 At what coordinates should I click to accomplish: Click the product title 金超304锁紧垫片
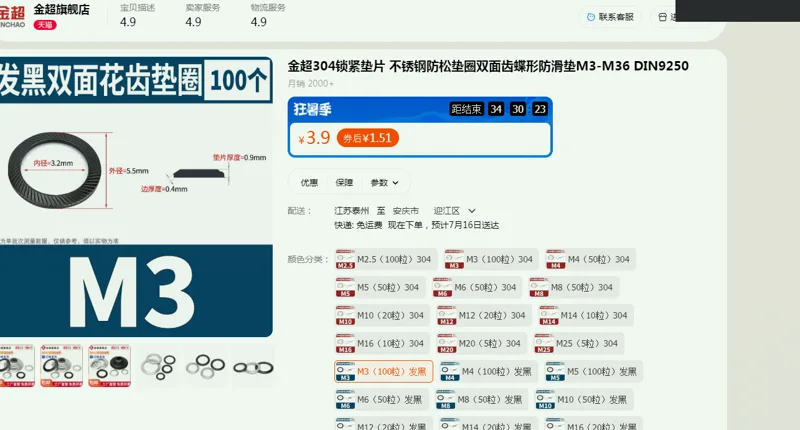(x=488, y=66)
